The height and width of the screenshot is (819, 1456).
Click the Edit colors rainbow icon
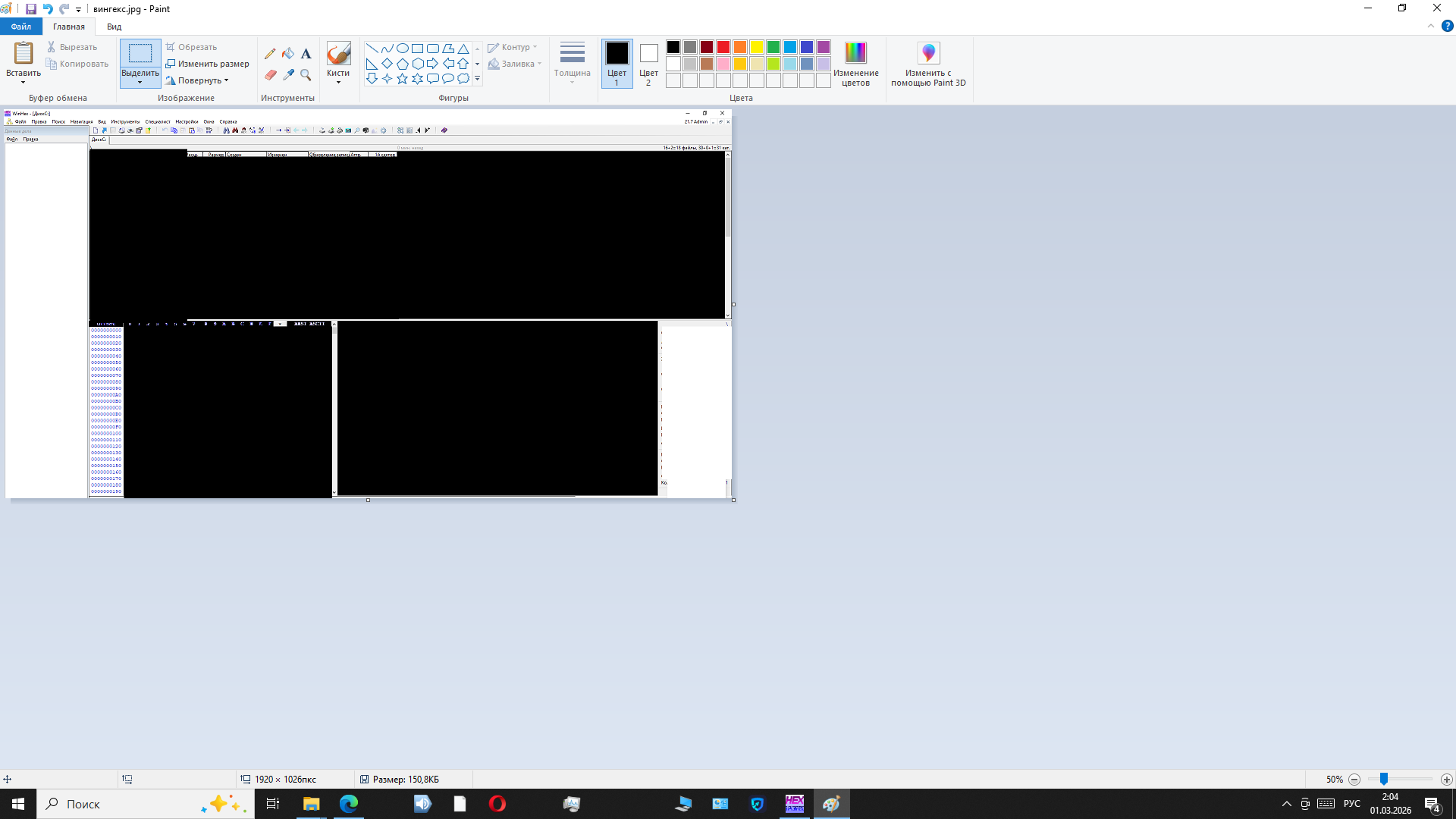tap(855, 53)
